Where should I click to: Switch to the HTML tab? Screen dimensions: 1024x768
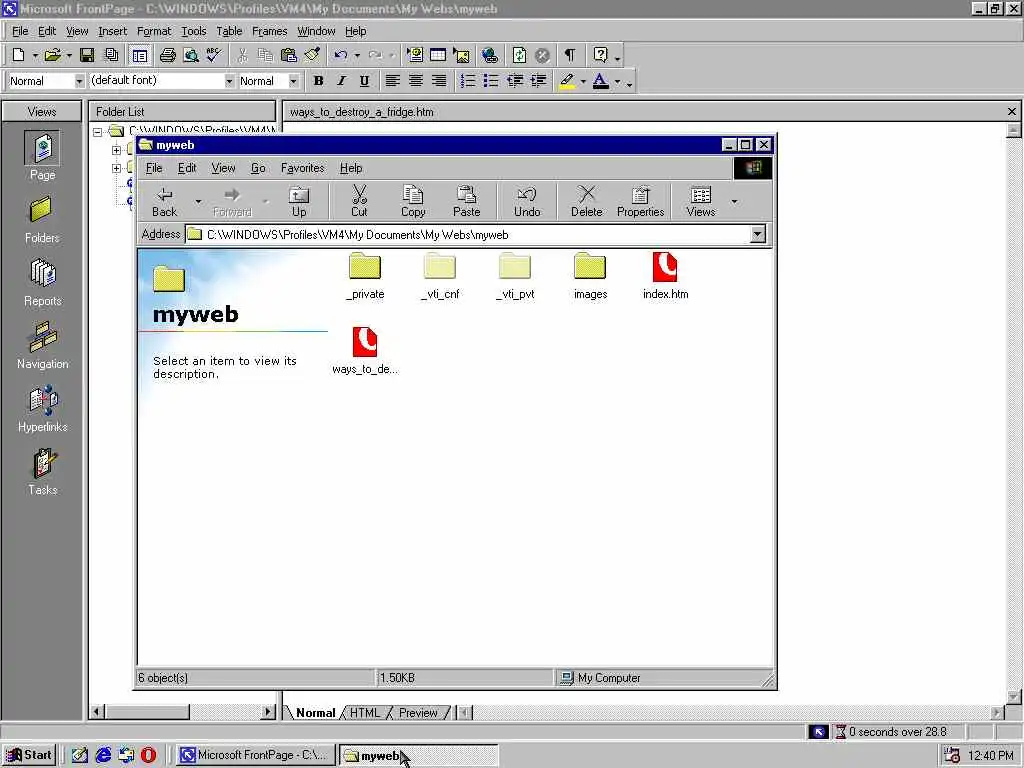(x=364, y=712)
